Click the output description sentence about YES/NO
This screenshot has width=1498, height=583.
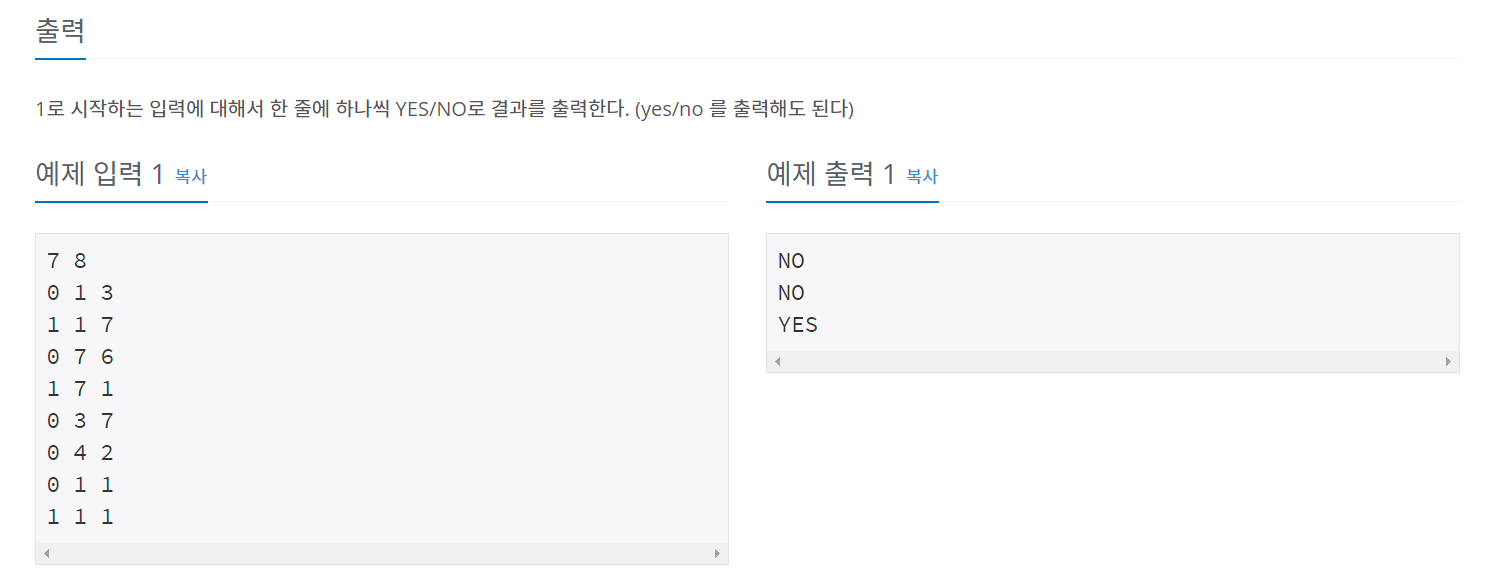444,109
